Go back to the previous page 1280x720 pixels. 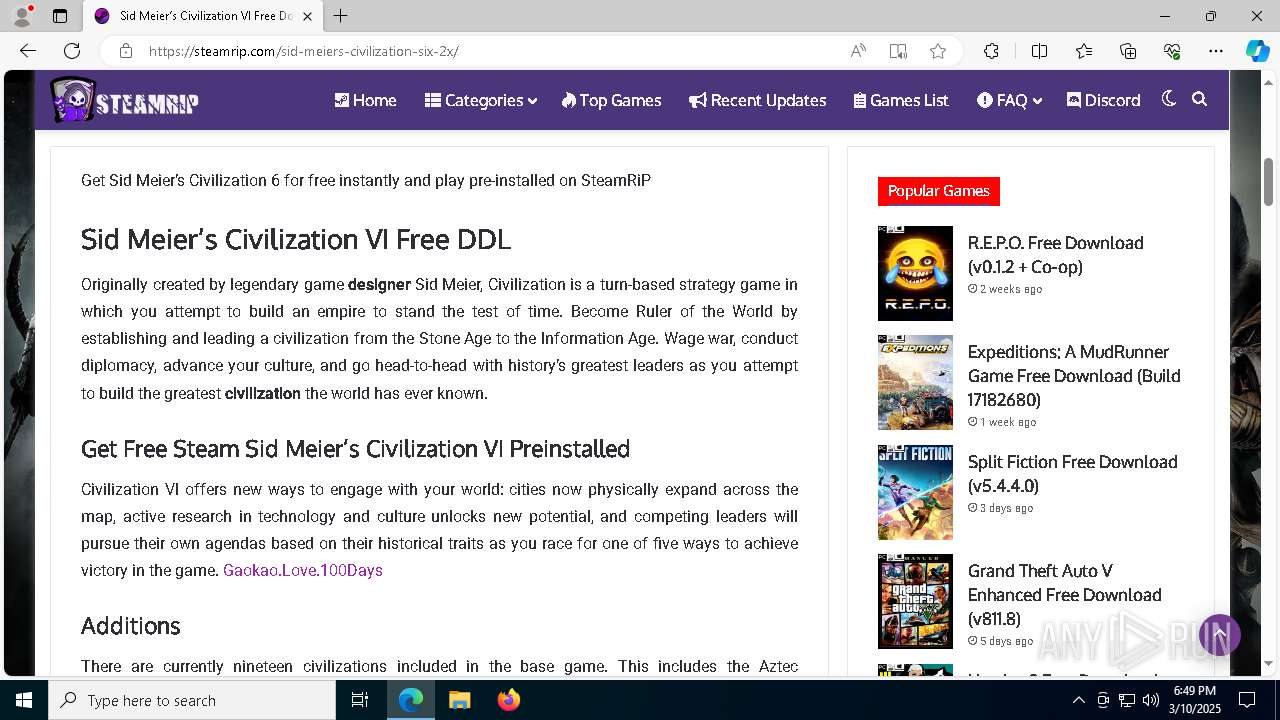pos(28,51)
